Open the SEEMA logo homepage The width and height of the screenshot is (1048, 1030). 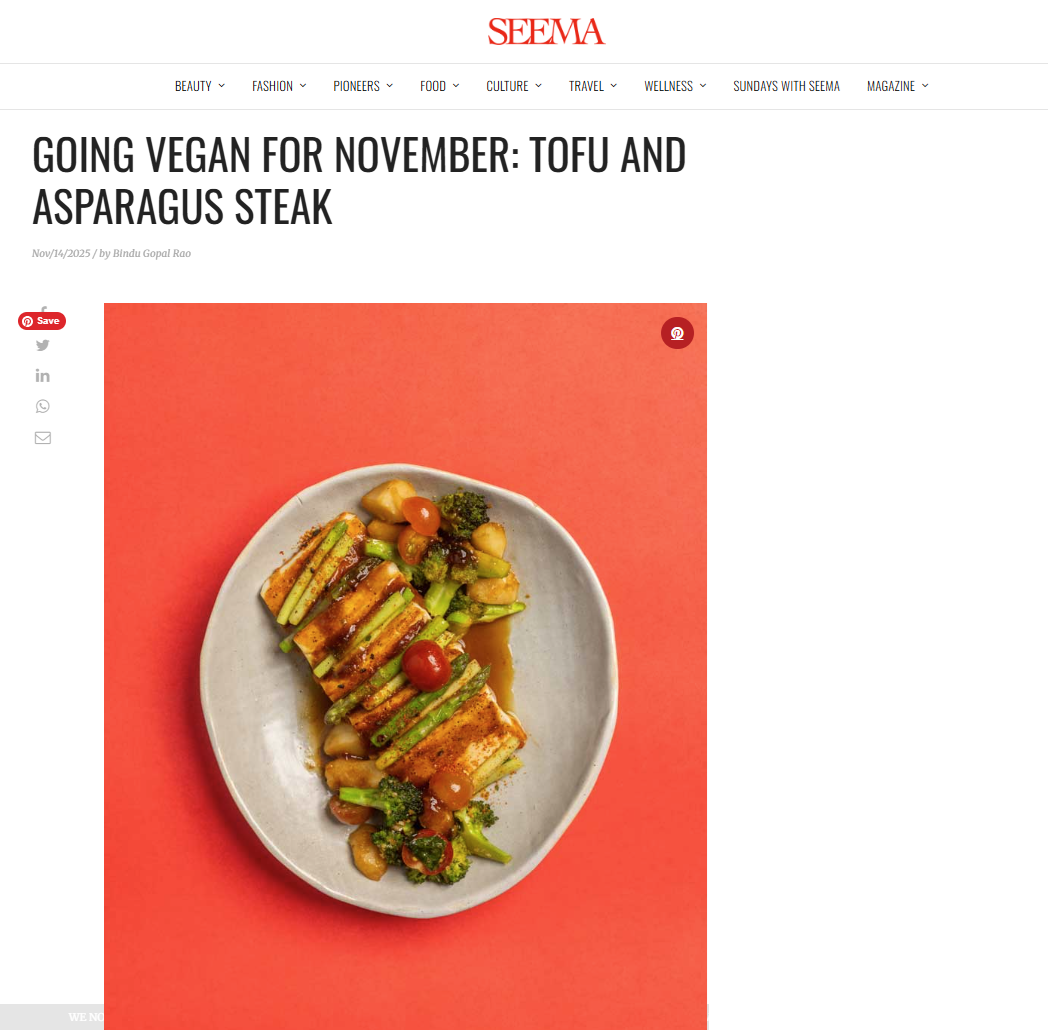click(546, 31)
